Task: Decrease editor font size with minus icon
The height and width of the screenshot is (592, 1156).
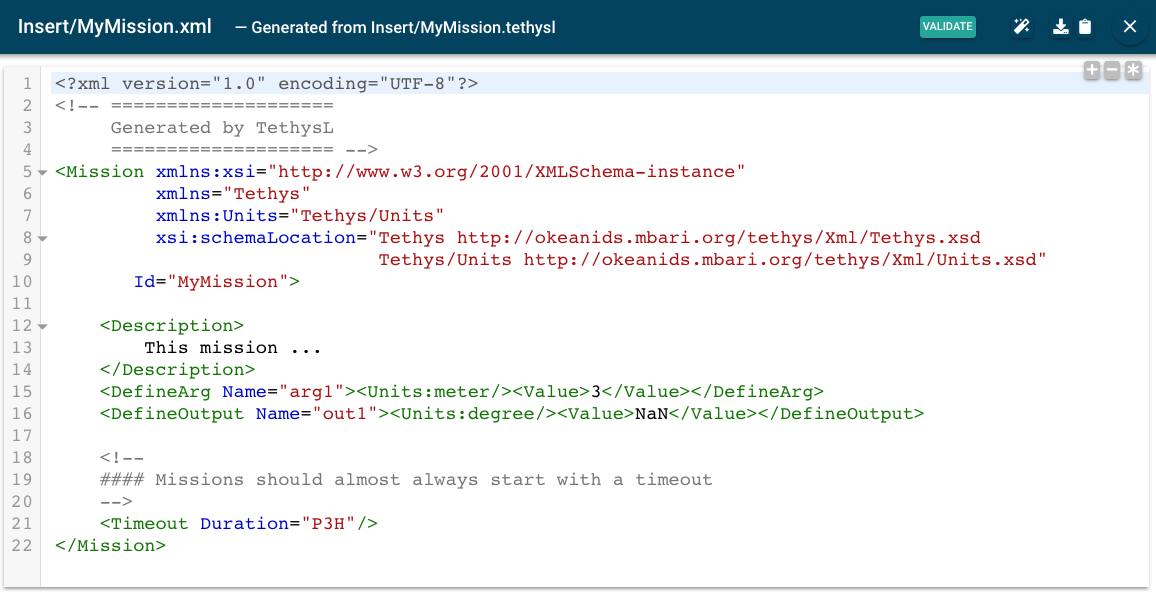Action: click(x=1112, y=70)
